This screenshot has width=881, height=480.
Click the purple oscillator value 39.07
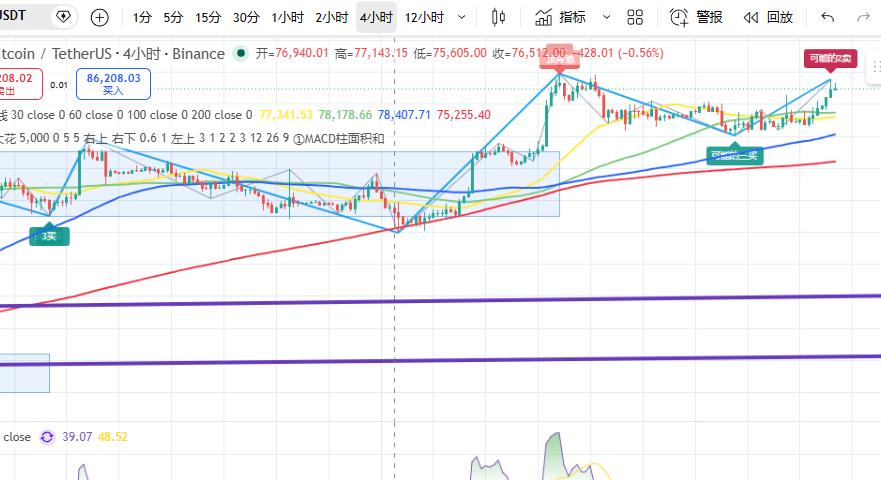[77, 437]
